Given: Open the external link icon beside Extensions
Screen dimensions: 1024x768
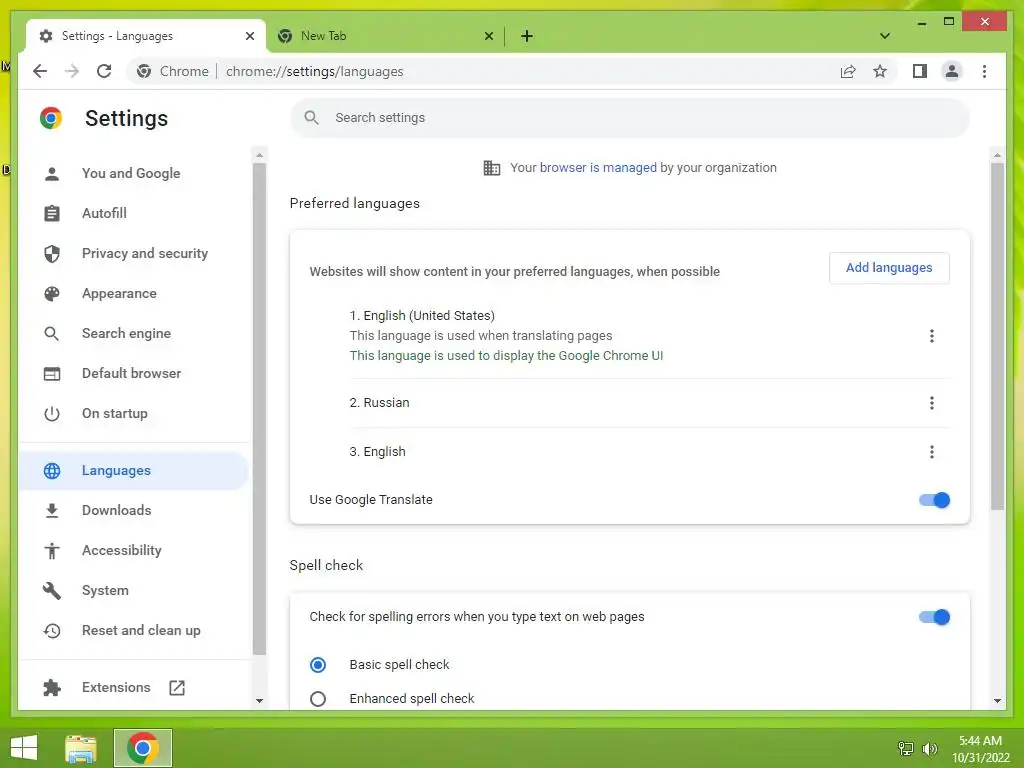Looking at the screenshot, I should coord(177,688).
